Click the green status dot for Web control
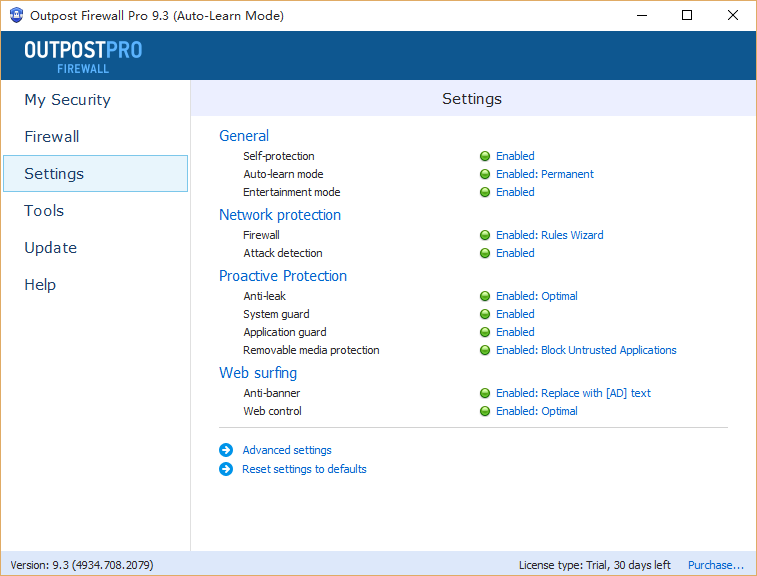The image size is (757, 576). tap(485, 411)
